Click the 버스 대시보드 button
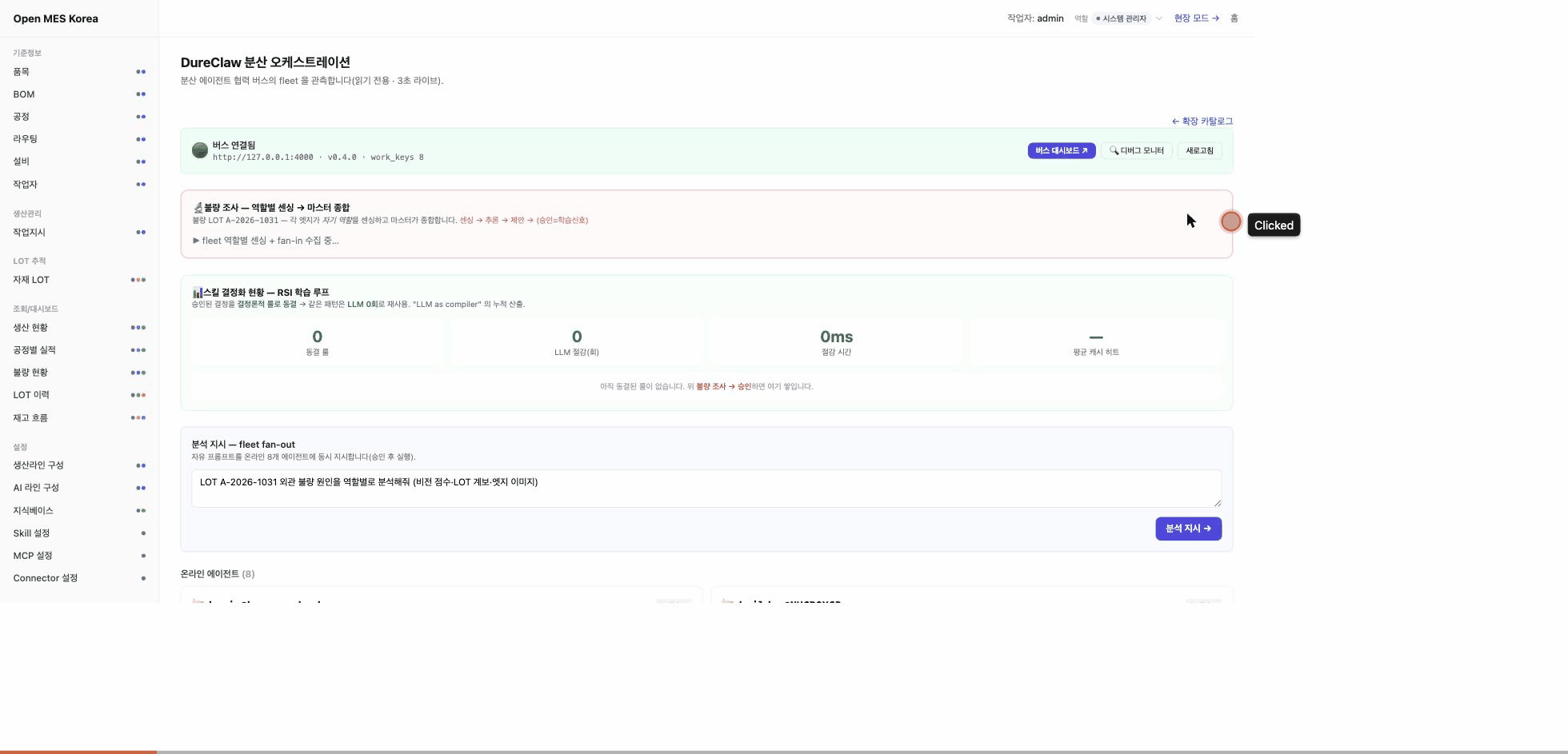This screenshot has height=754, width=1568. click(x=1062, y=150)
